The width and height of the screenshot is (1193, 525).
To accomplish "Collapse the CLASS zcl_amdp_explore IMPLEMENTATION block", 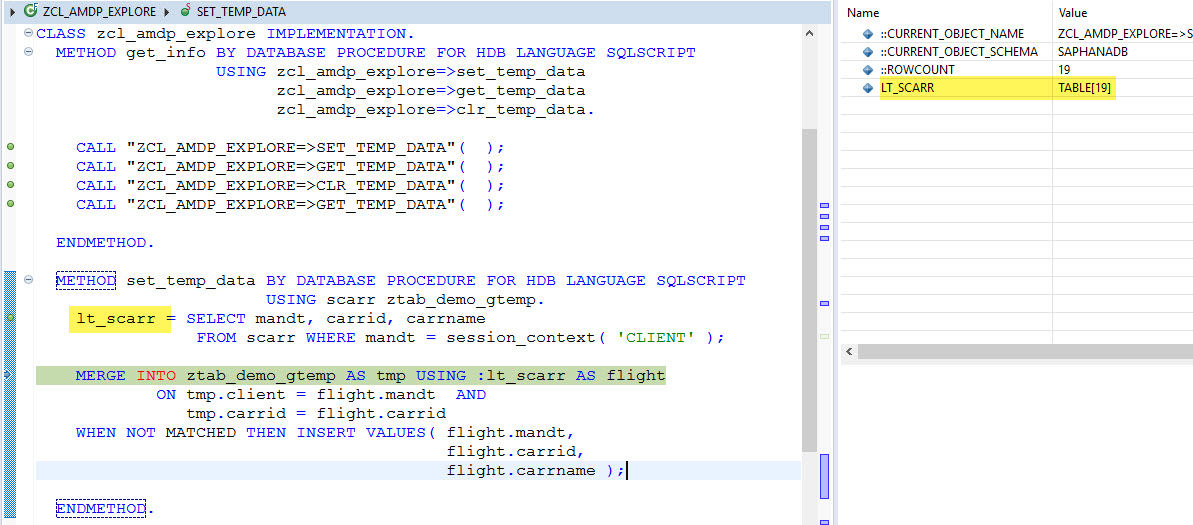I will [x=27, y=34].
